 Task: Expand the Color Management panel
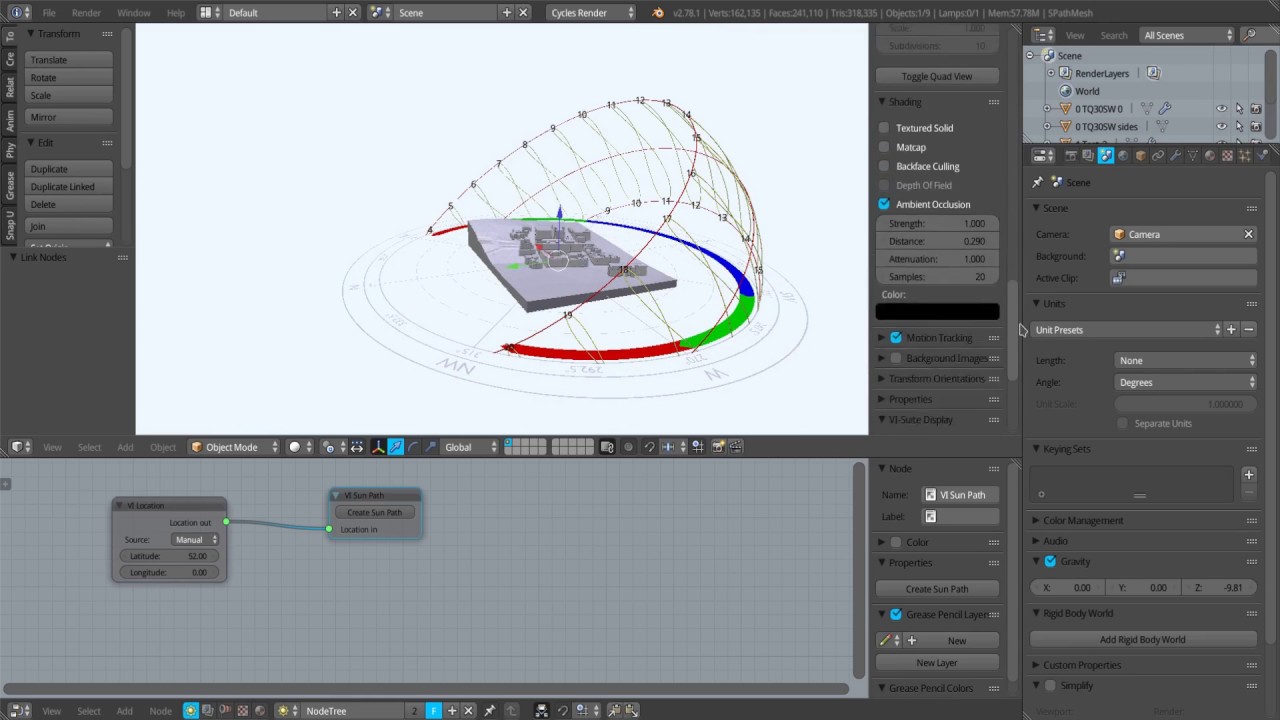coord(1083,521)
